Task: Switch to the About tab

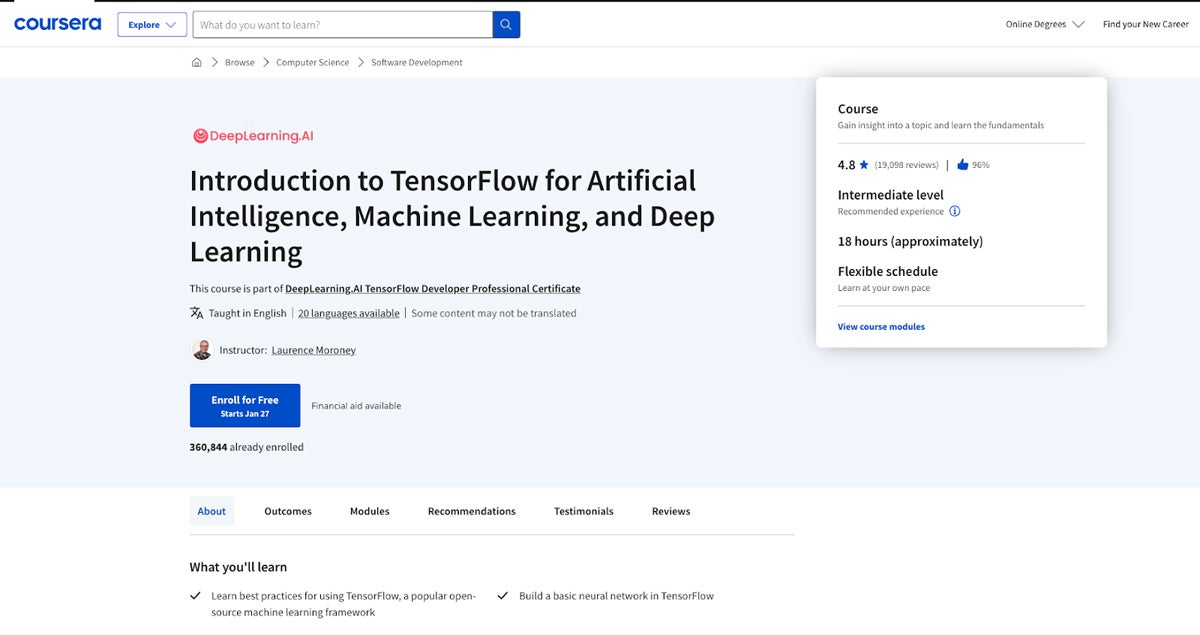Action: [212, 511]
